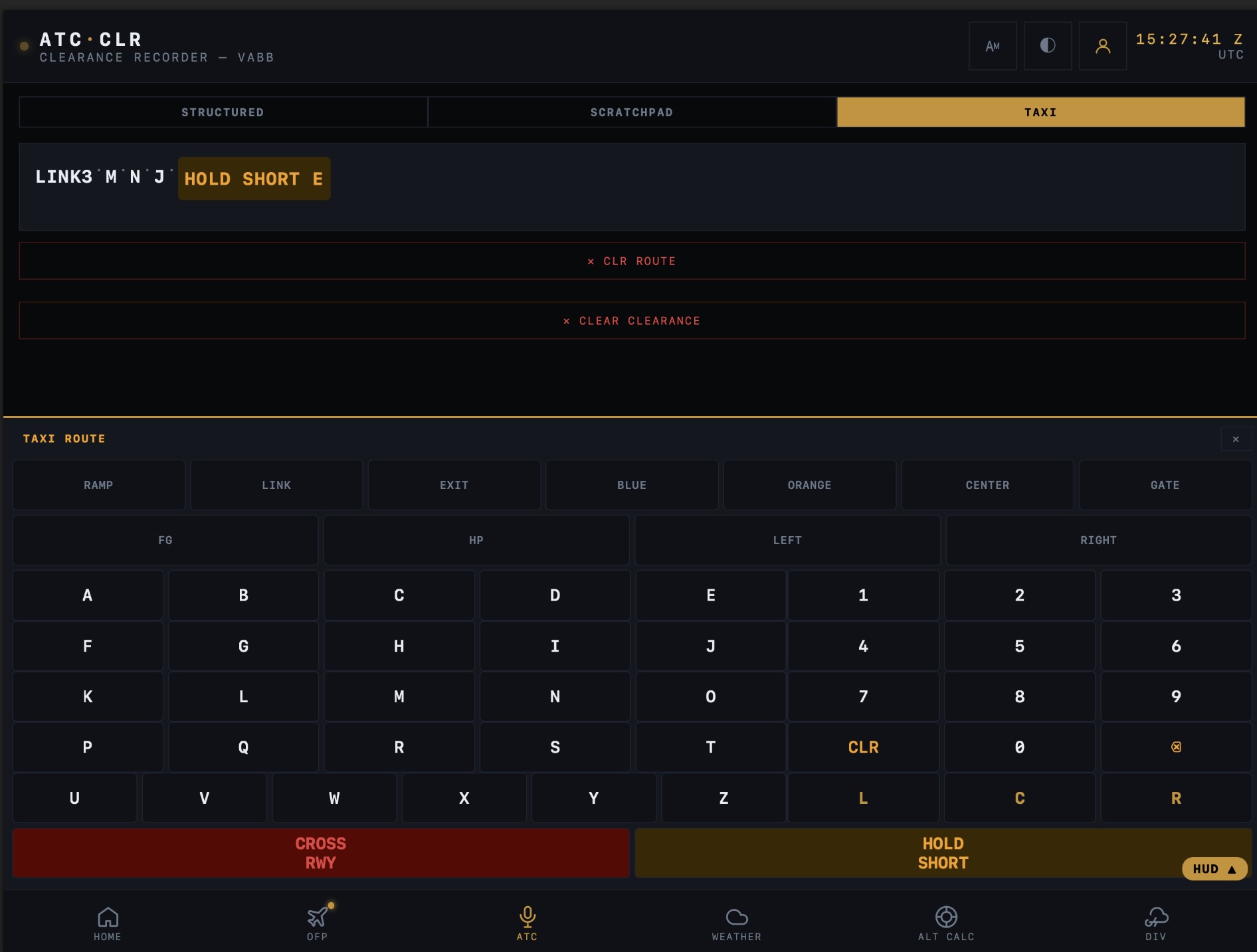Tap the LINK shortcut key

click(276, 485)
